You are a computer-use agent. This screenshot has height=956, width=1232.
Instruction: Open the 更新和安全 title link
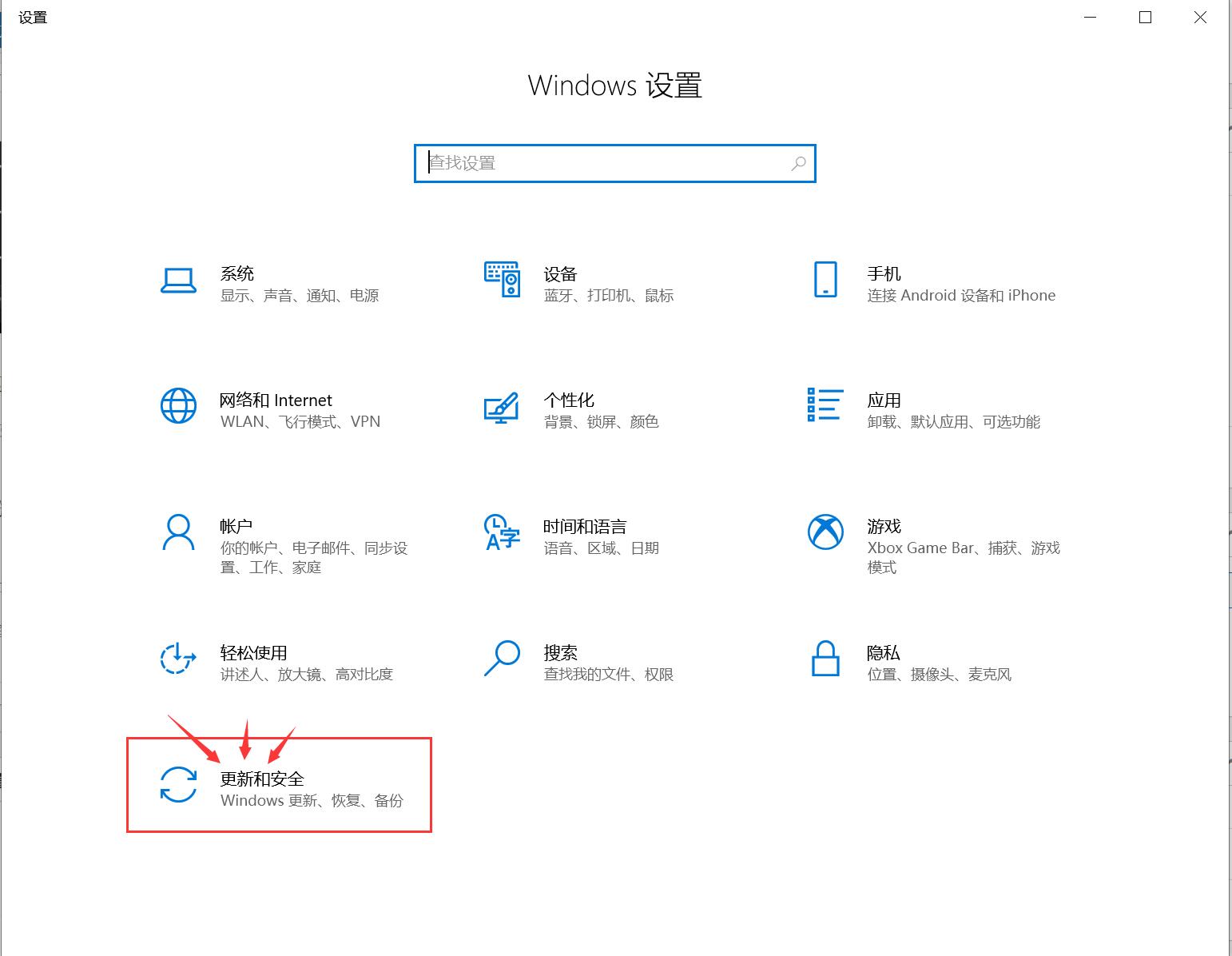pyautogui.click(x=262, y=779)
